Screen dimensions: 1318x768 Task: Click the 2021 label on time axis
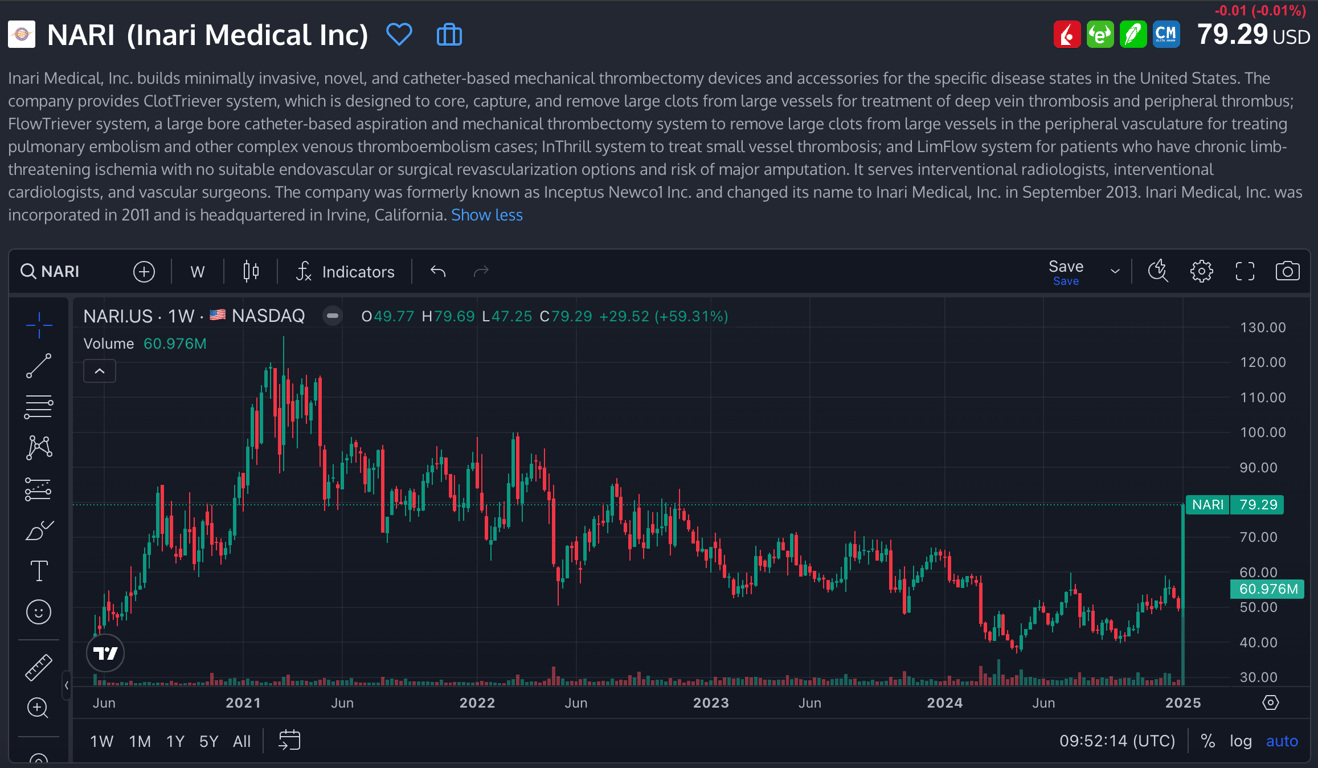coord(243,703)
